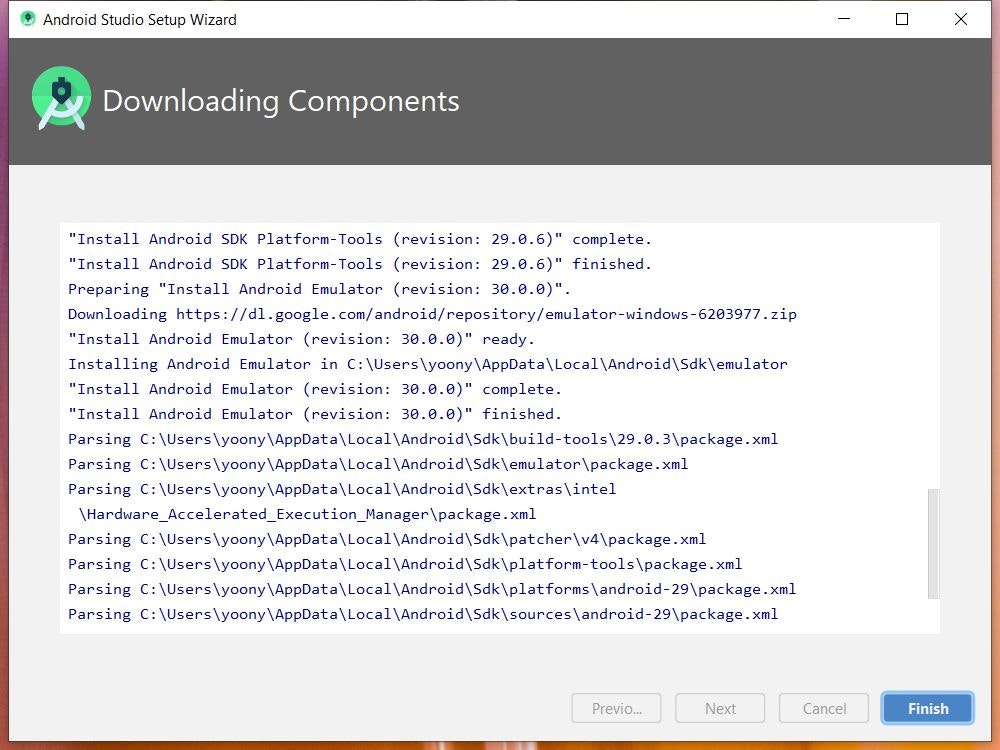This screenshot has width=1000, height=750.
Task: Click the sources\android-29\package.xml parsing line
Action: pos(423,614)
